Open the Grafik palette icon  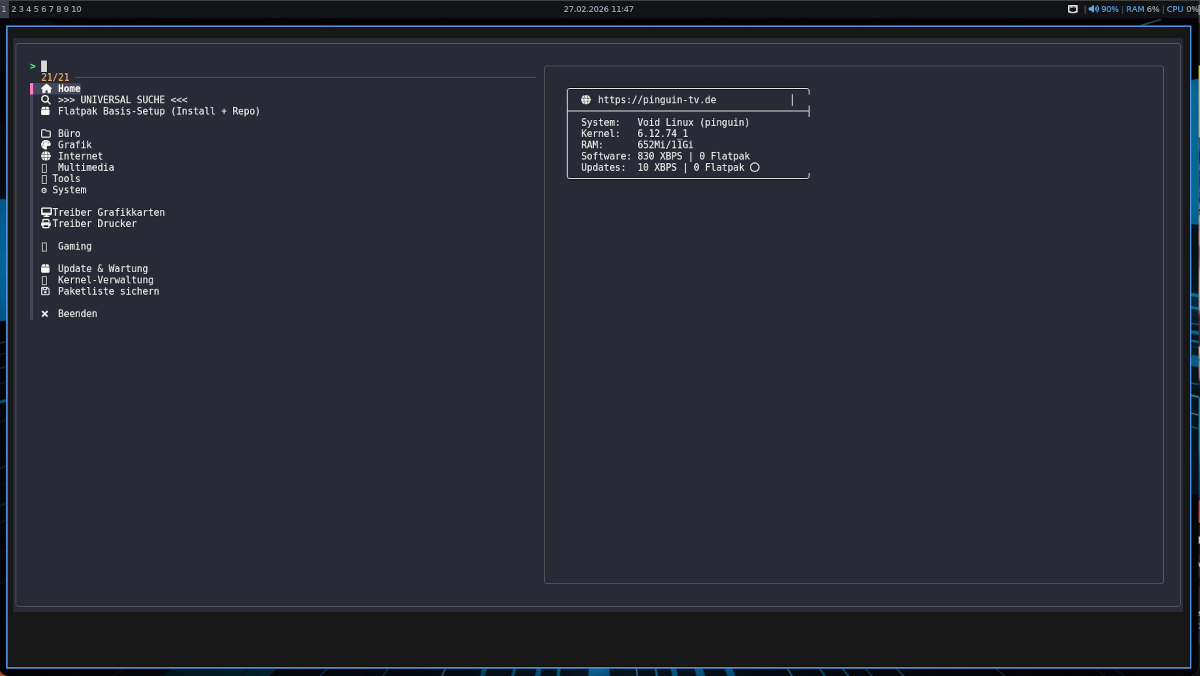[46, 145]
